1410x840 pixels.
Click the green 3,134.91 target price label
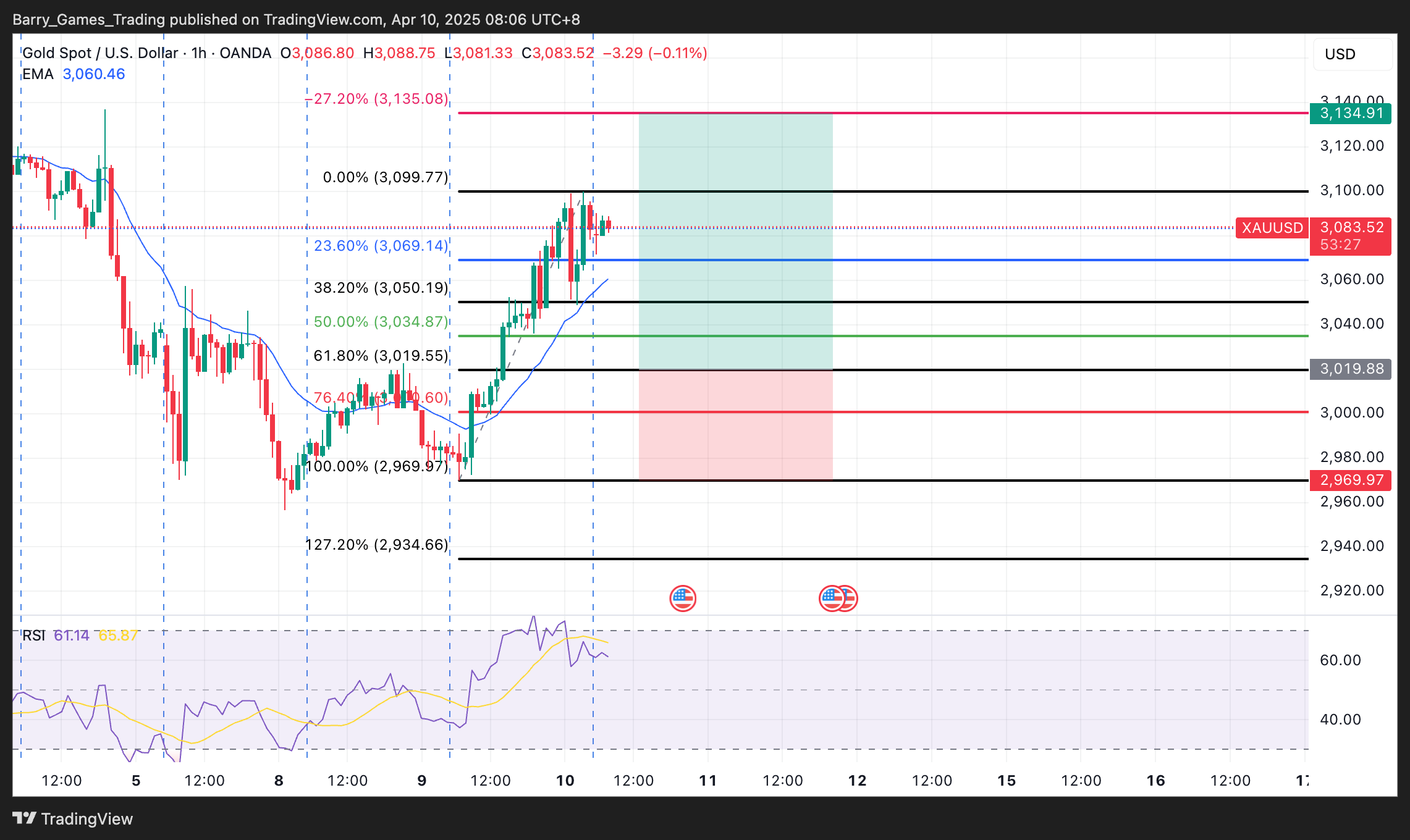pyautogui.click(x=1351, y=114)
